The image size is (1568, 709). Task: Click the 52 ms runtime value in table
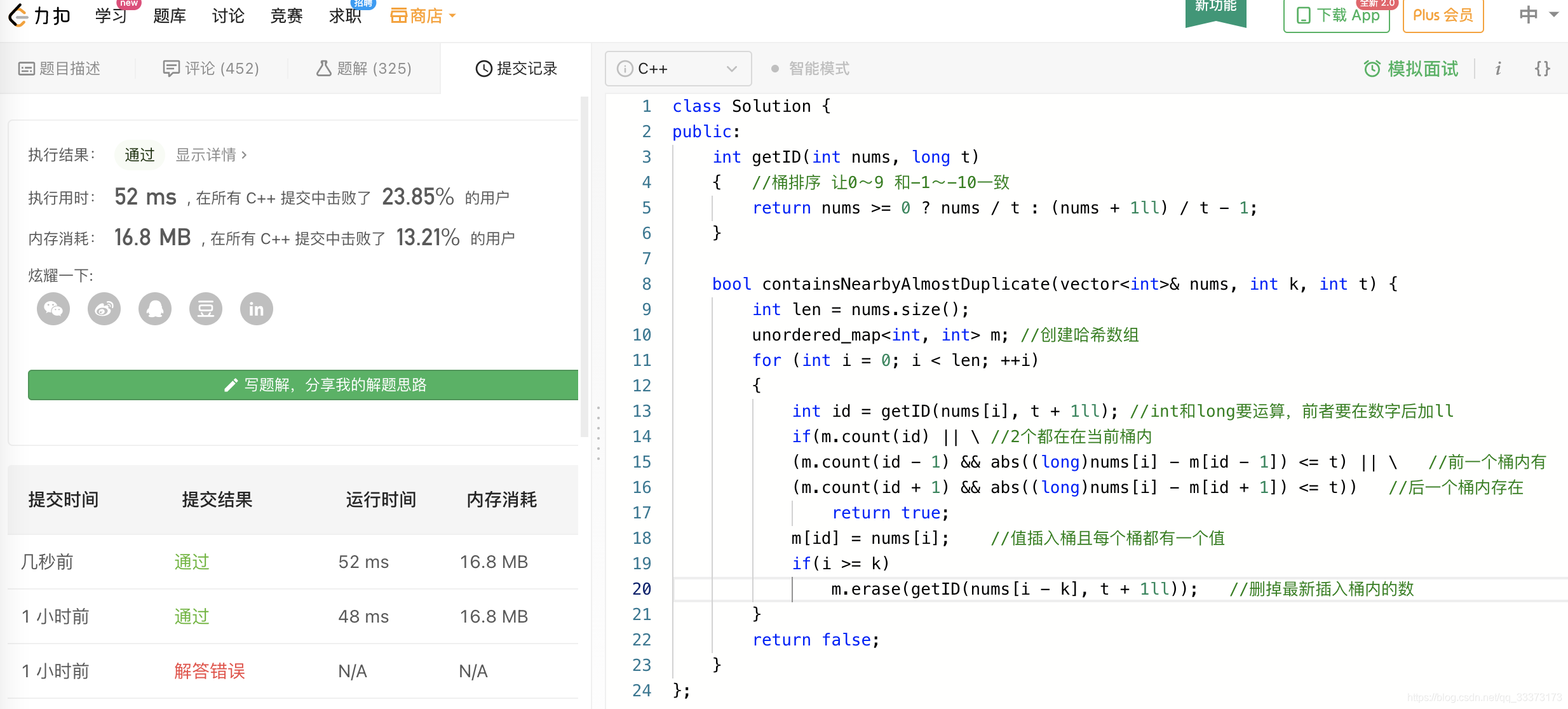363,562
